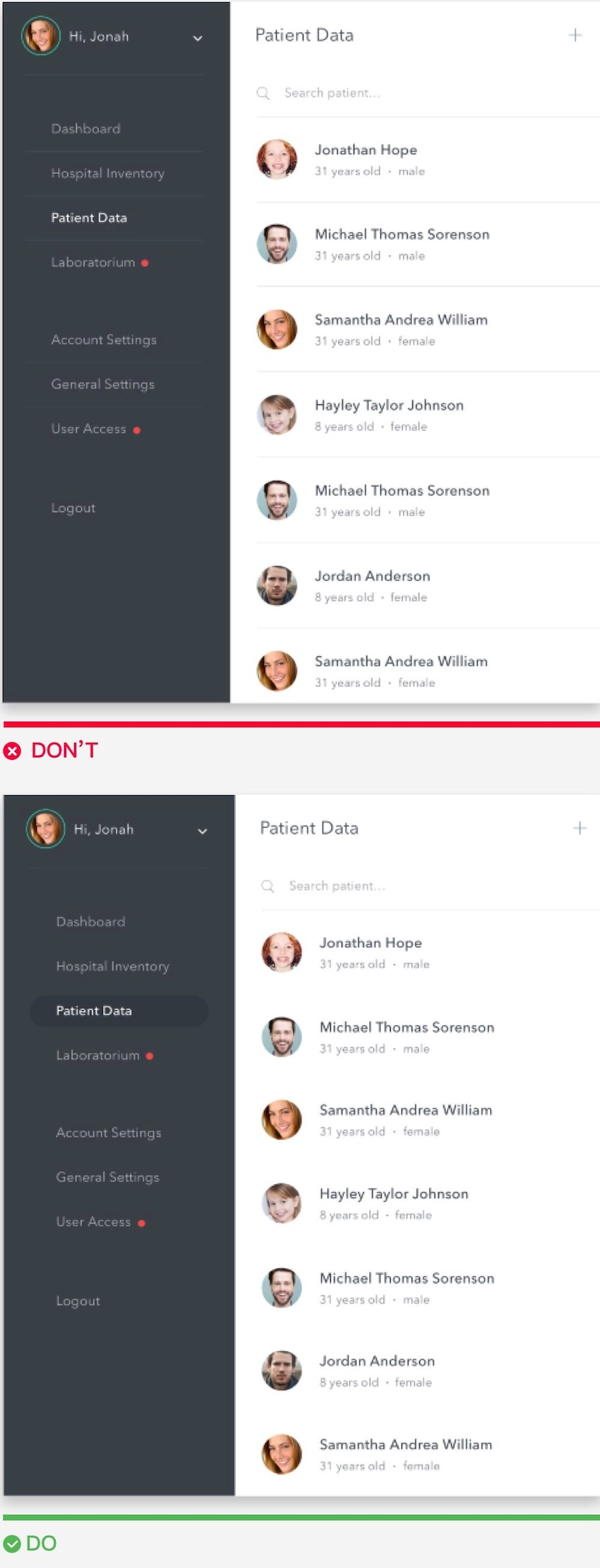Click the red dot beside User Access in the bottom sidebar
The width and height of the screenshot is (600, 1568).
[x=141, y=1223]
